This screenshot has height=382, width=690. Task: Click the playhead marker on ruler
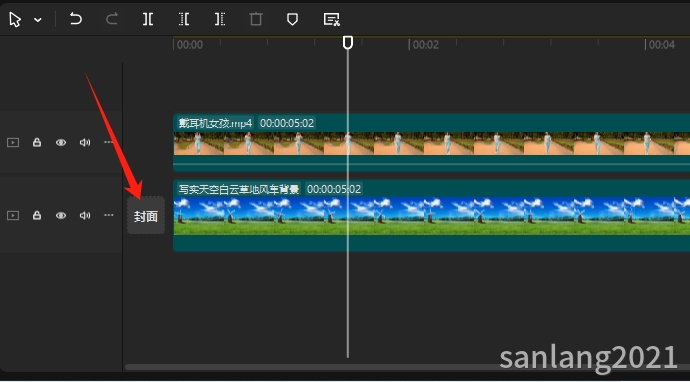[x=348, y=43]
